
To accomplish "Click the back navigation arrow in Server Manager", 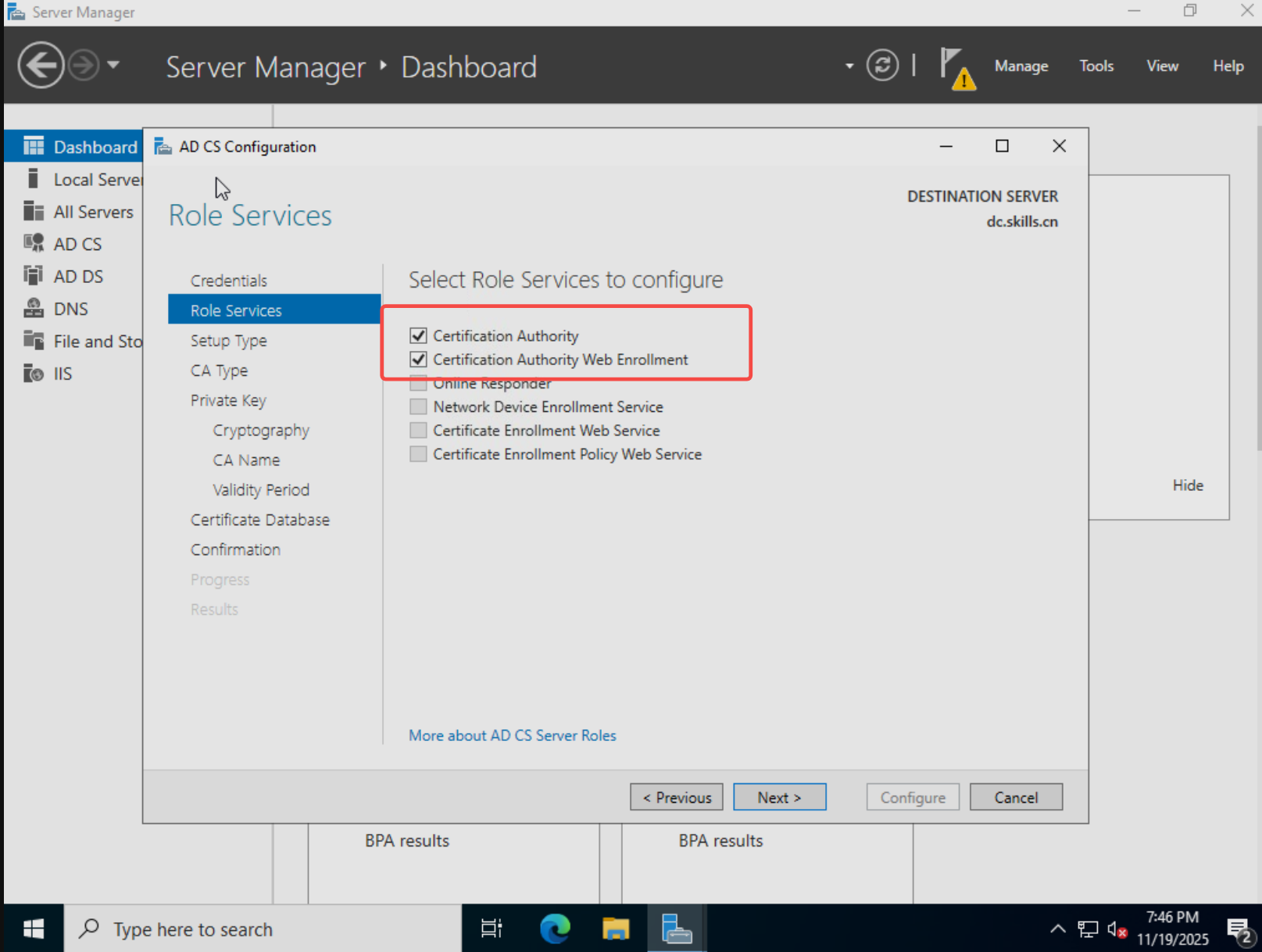I will pos(41,66).
